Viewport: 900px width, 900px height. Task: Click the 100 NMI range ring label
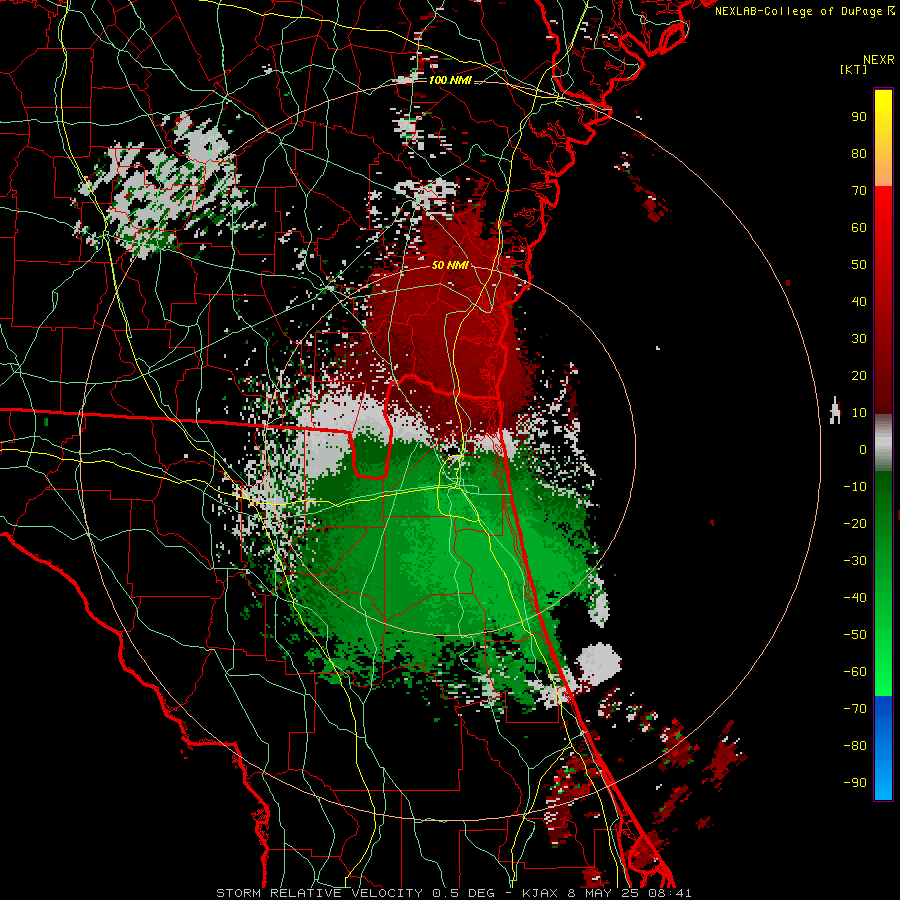[450, 80]
